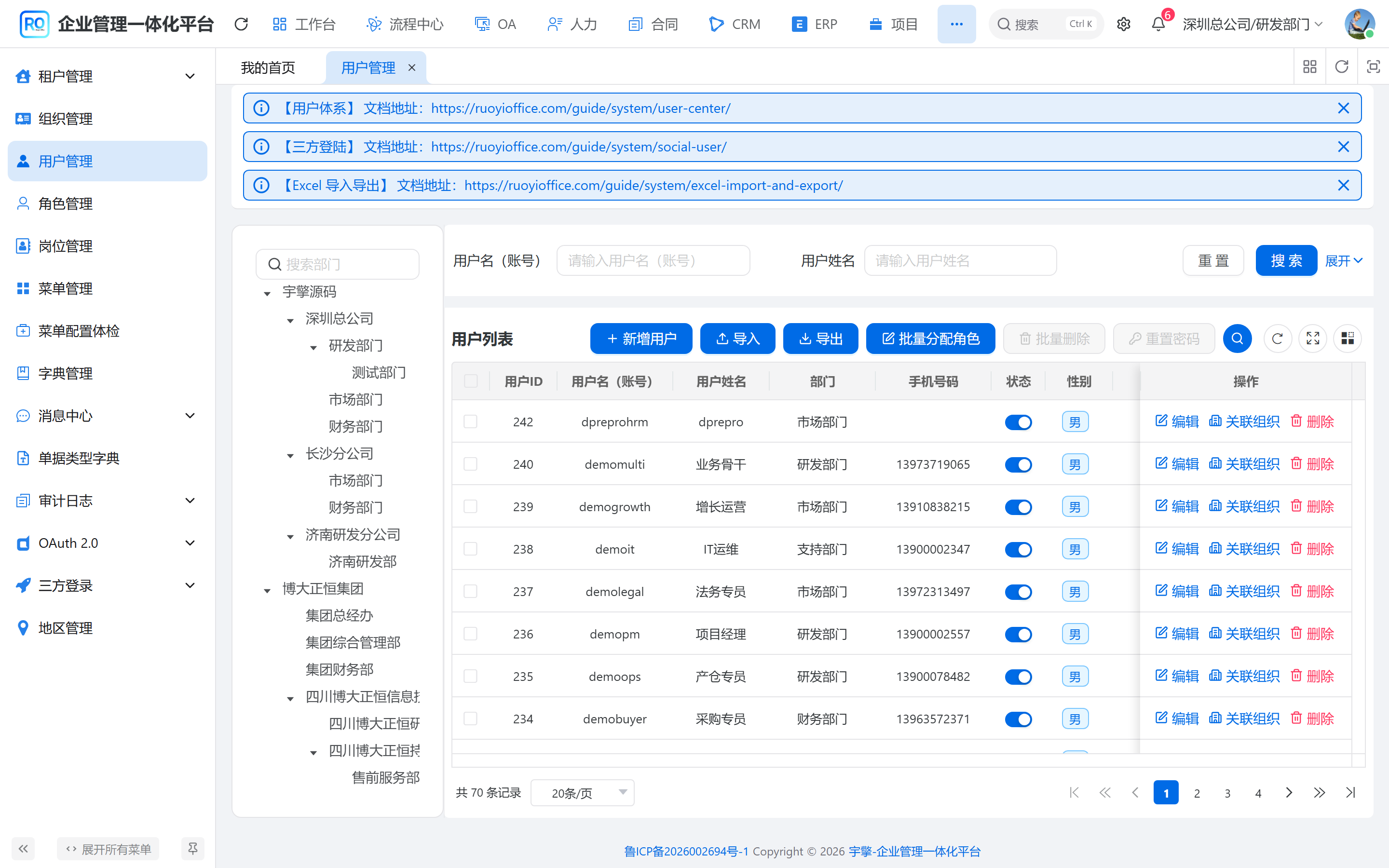1389x868 pixels.
Task: Close the 用户管理 tab
Action: (411, 68)
